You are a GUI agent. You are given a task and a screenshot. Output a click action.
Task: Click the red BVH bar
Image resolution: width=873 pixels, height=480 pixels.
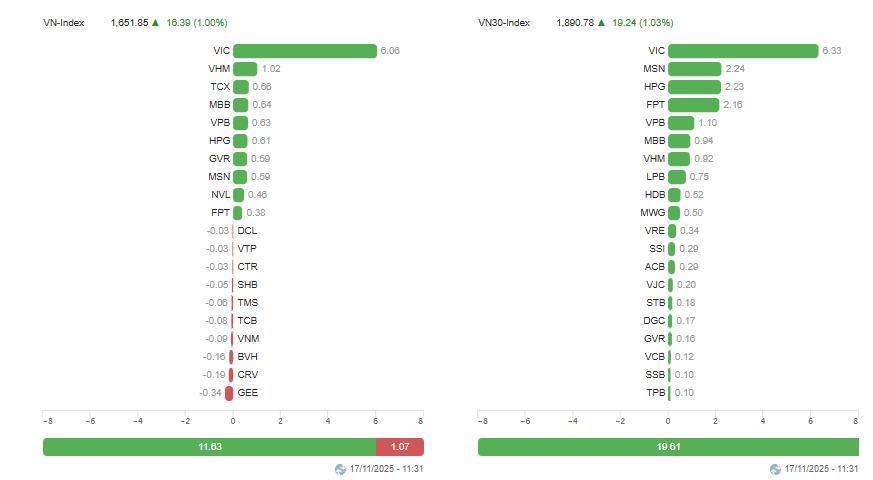tap(231, 357)
